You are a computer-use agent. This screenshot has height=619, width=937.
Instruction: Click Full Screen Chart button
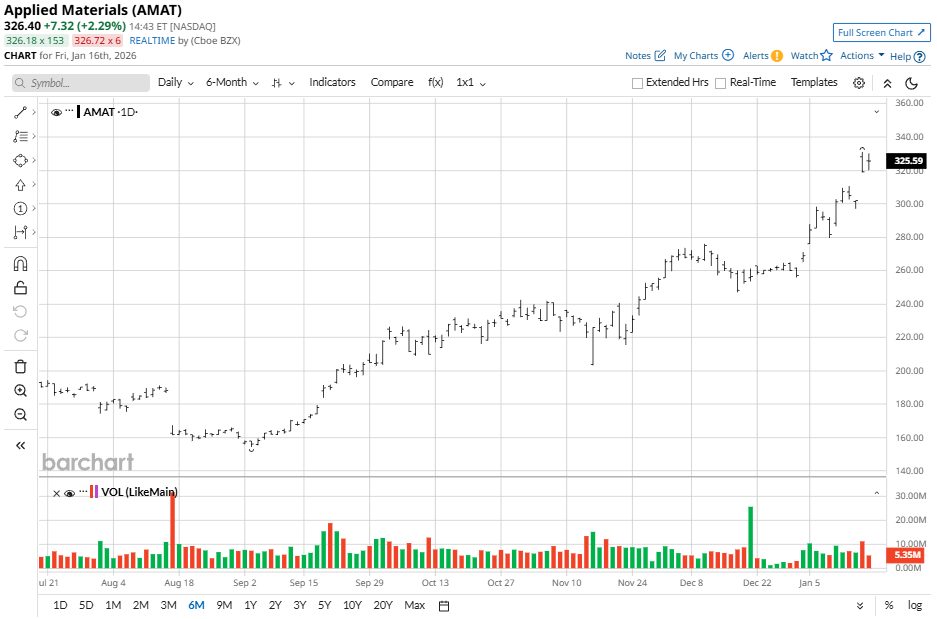tap(881, 33)
